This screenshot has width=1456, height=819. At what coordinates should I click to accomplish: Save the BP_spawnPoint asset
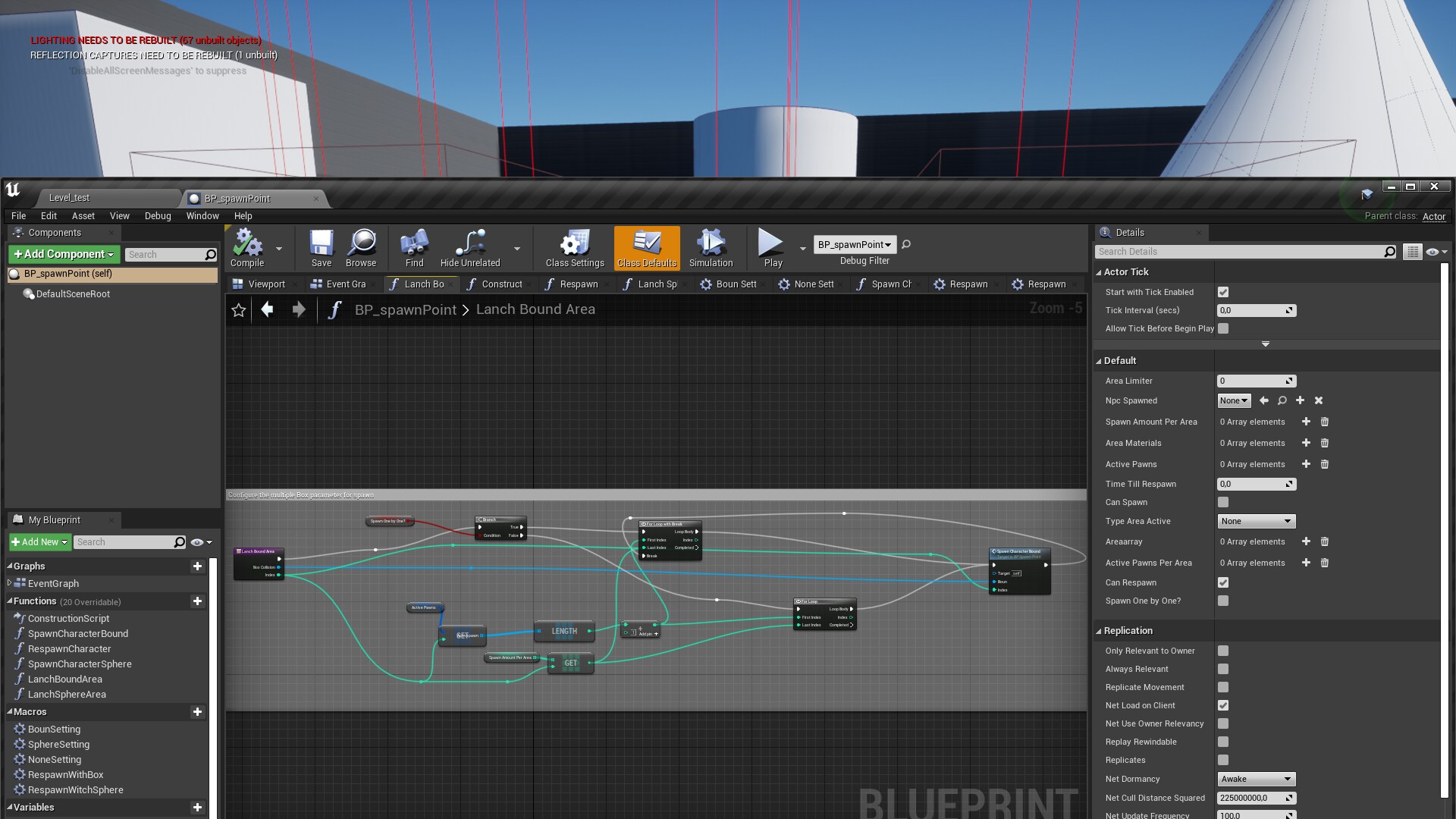[321, 248]
